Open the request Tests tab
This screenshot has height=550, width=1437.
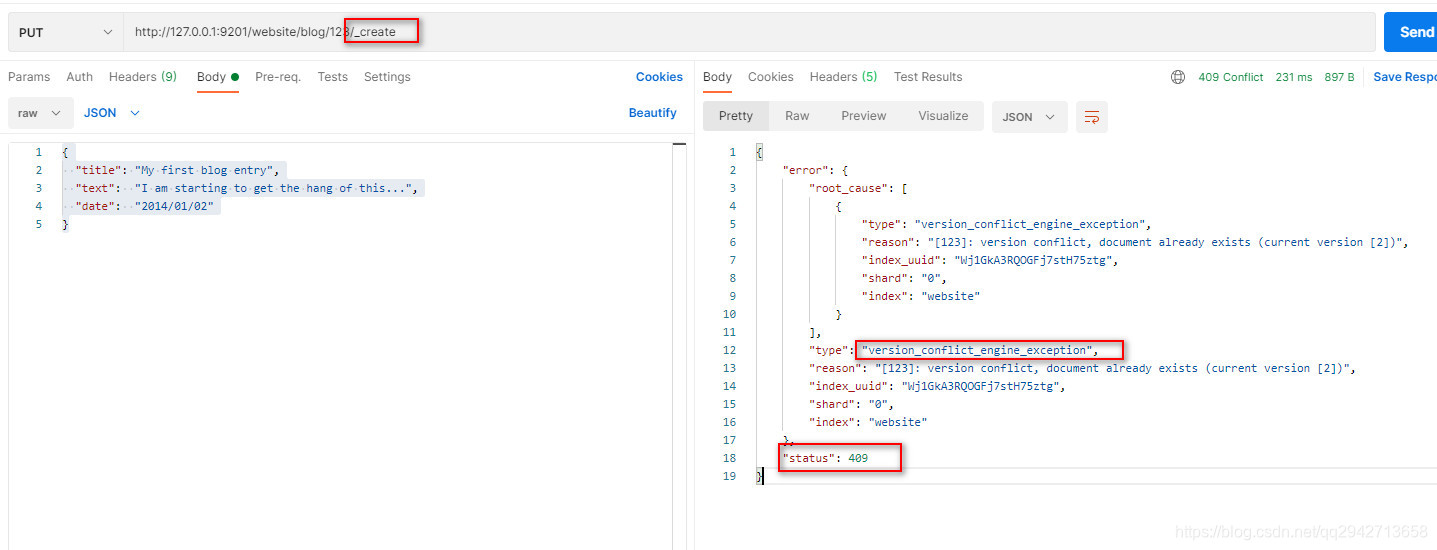333,77
